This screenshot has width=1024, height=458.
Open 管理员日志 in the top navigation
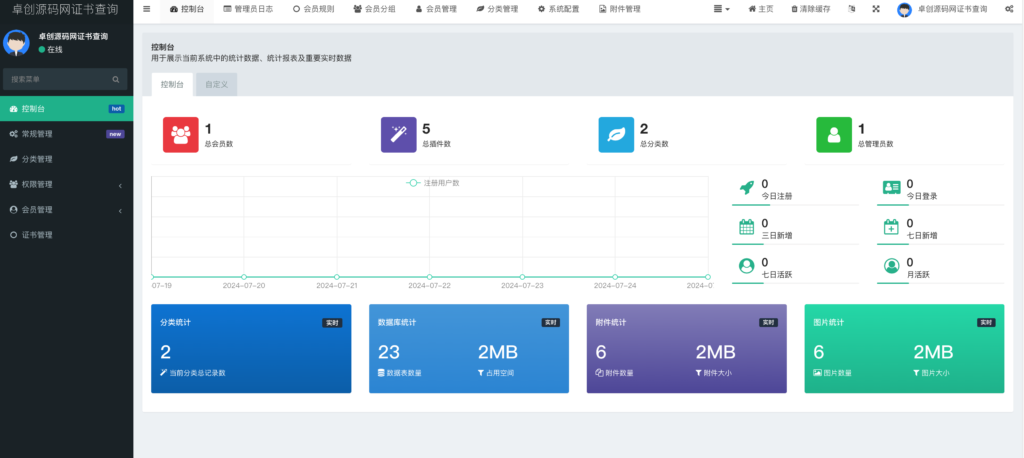246,9
